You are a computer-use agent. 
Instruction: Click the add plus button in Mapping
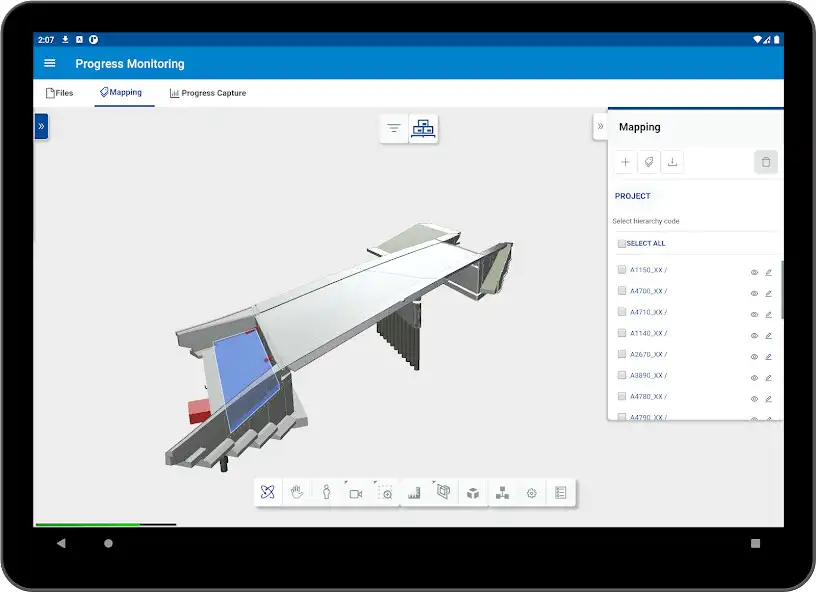[625, 162]
